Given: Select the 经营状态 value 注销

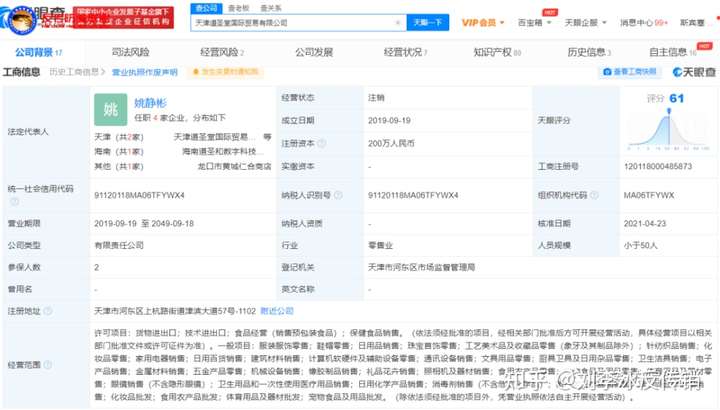Looking at the screenshot, I should coord(376,98).
